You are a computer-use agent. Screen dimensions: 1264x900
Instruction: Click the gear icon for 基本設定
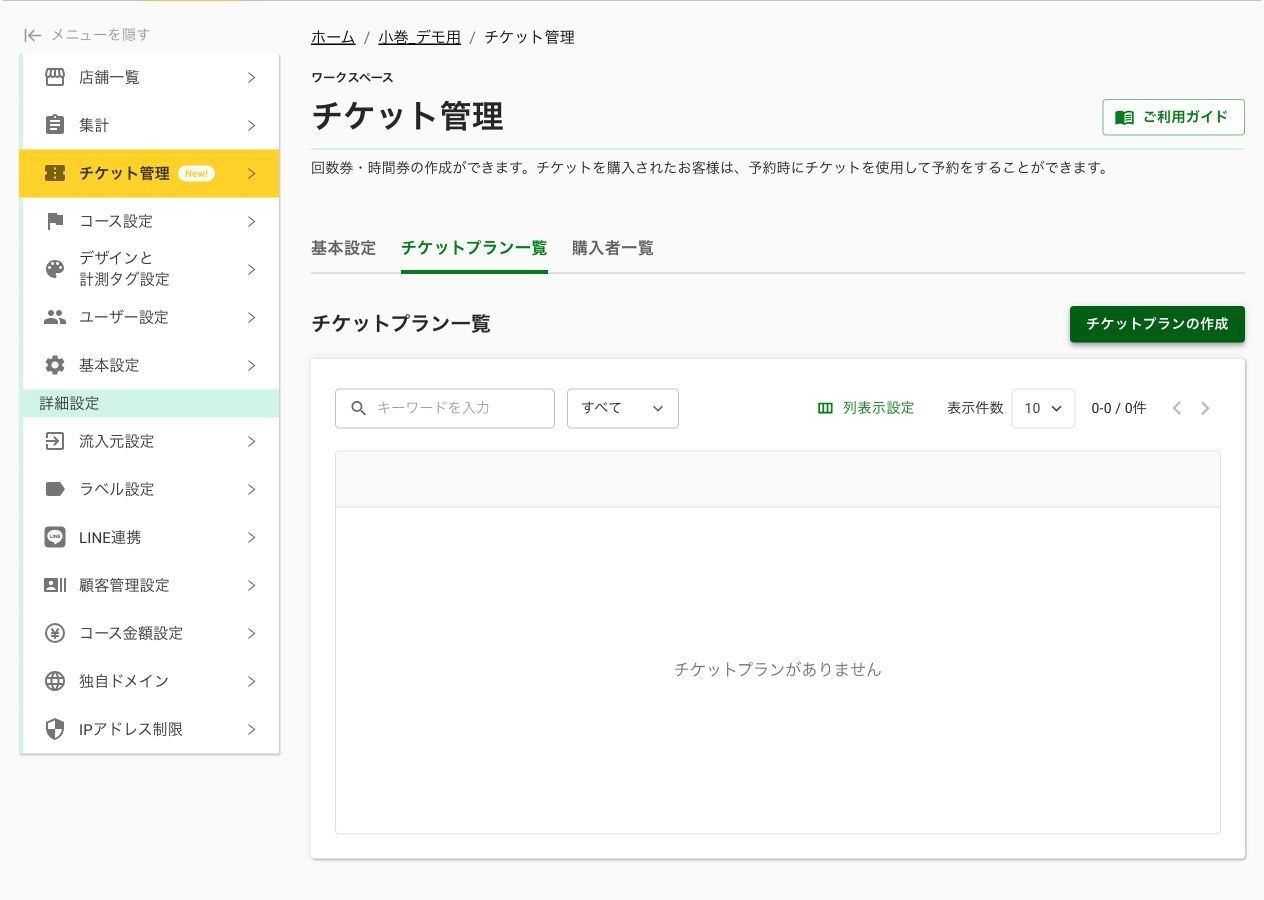(55, 365)
